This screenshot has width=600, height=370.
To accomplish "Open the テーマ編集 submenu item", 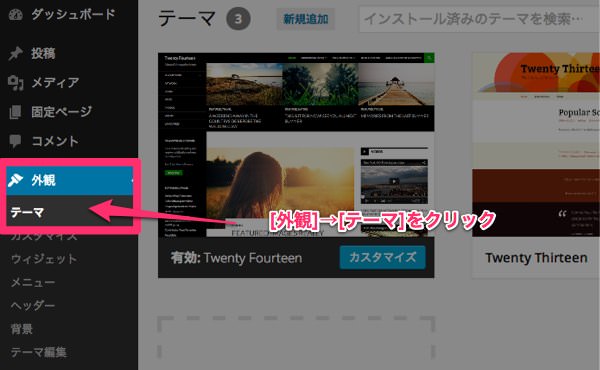I will [39, 352].
